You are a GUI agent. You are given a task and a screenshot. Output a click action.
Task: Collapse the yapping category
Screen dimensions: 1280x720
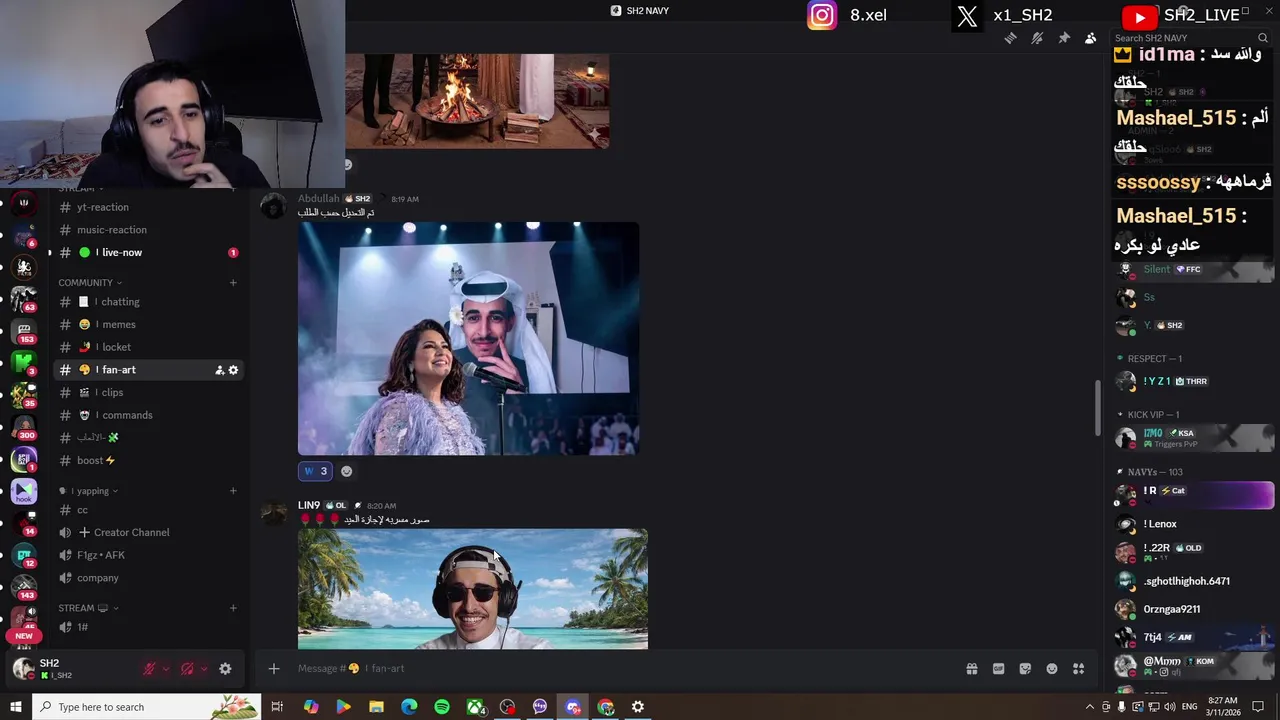[89, 491]
